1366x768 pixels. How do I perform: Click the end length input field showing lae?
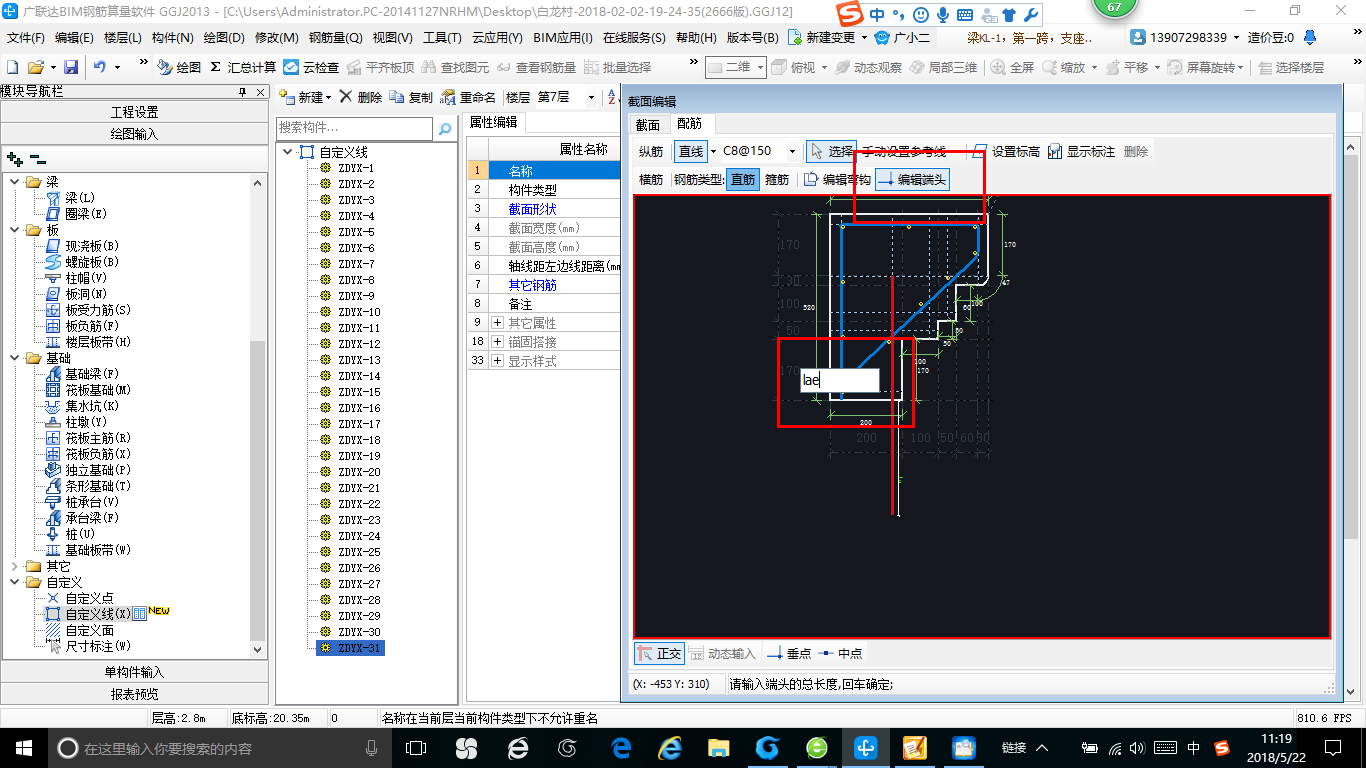click(x=839, y=380)
